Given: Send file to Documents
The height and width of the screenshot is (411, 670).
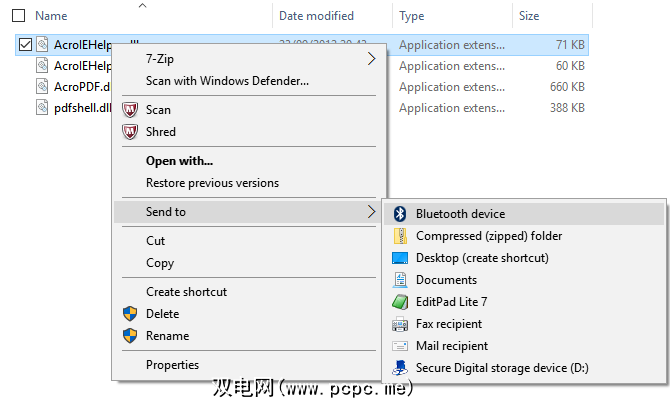Looking at the screenshot, I should click(x=446, y=280).
